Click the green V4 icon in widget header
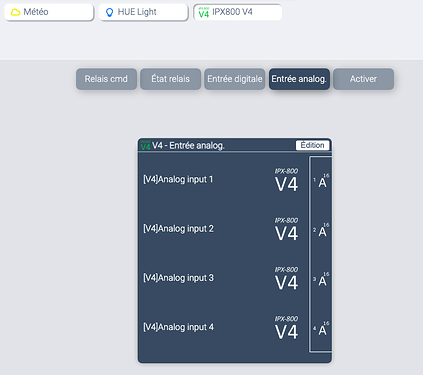The width and height of the screenshot is (423, 375). coord(146,145)
